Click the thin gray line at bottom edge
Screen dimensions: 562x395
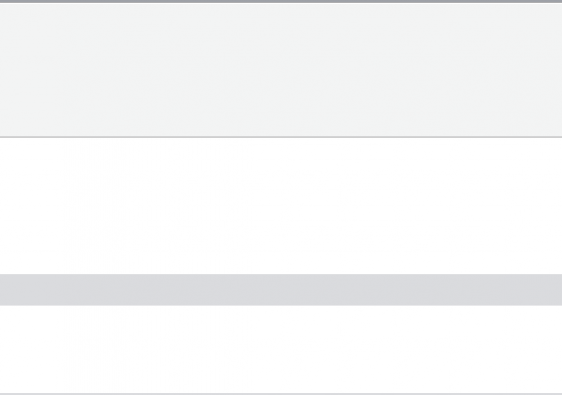coord(281,394)
